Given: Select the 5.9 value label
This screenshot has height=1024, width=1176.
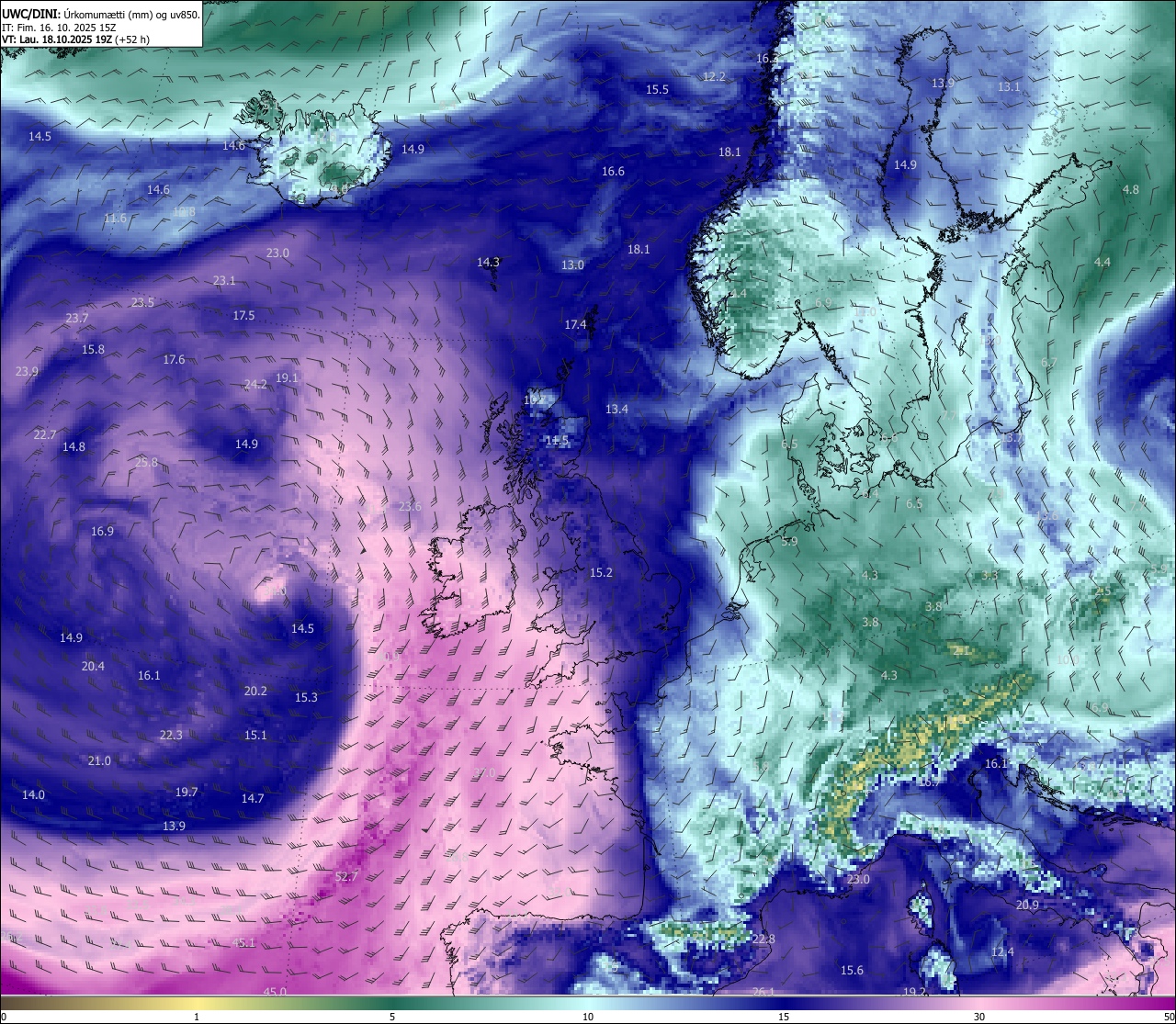Looking at the screenshot, I should [x=789, y=543].
